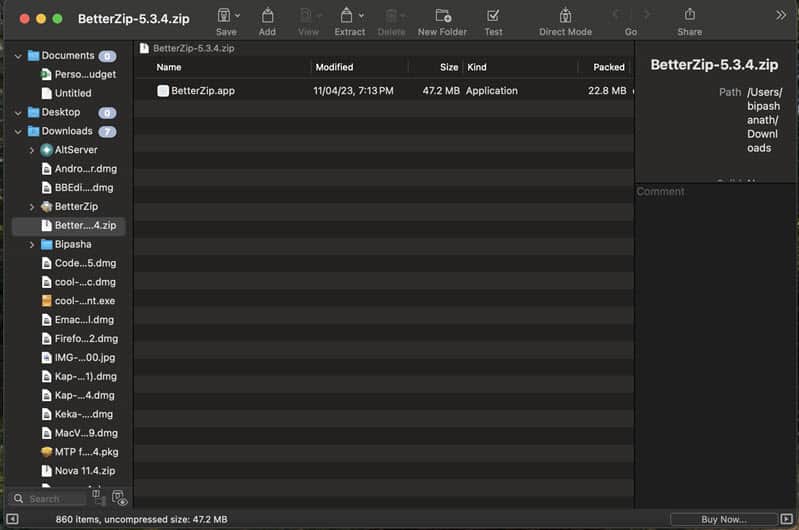
Task: Sort by the Modified column header
Action: pos(334,67)
